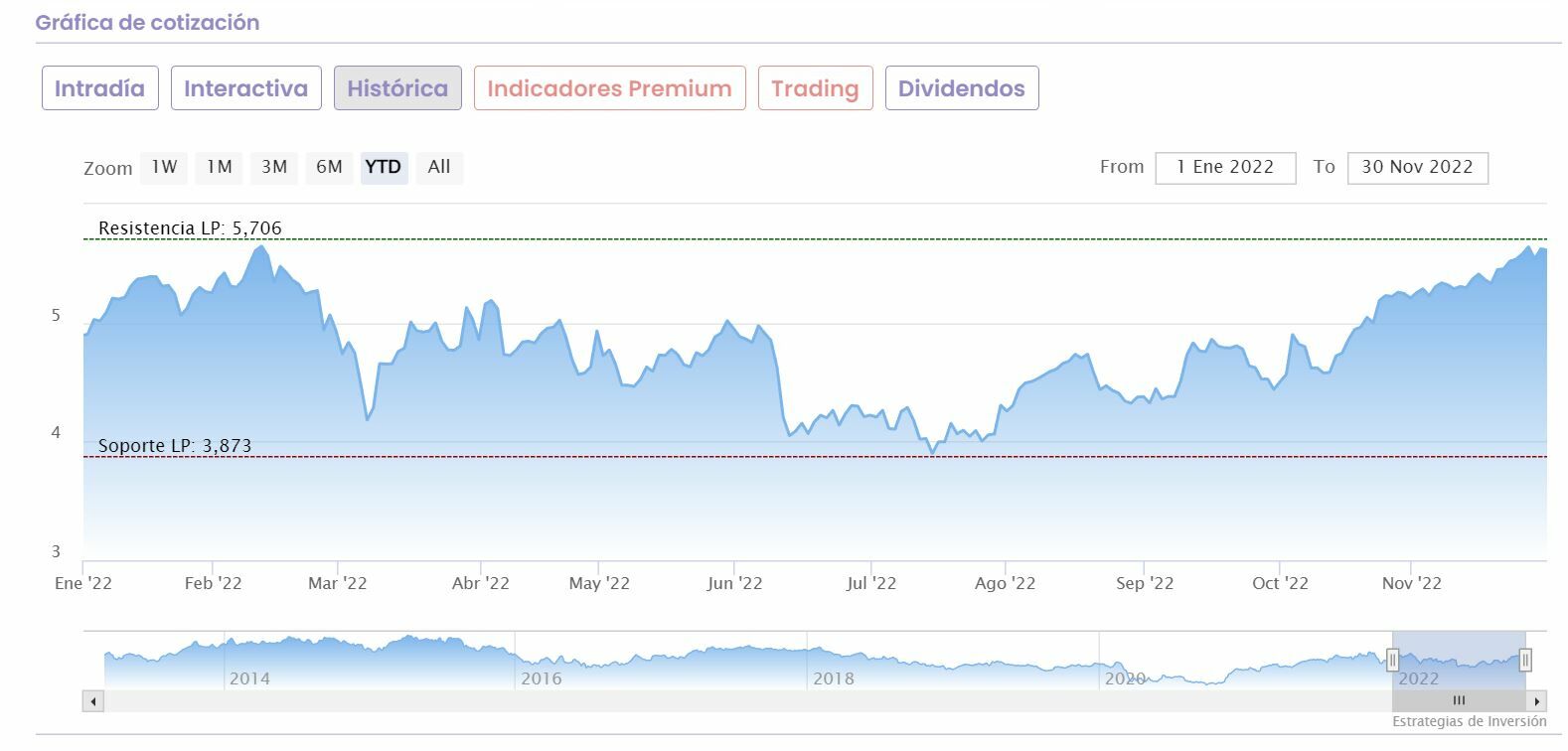
Task: Switch to the Intradía chart tab
Action: [x=99, y=88]
